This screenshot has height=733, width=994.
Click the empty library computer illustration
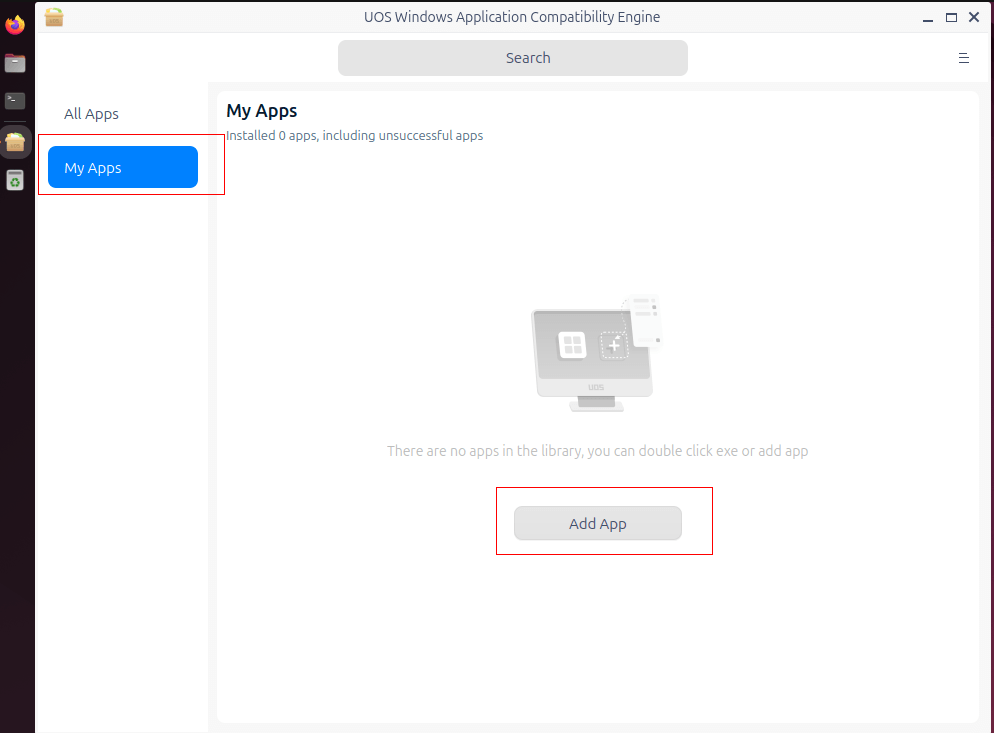(x=597, y=353)
